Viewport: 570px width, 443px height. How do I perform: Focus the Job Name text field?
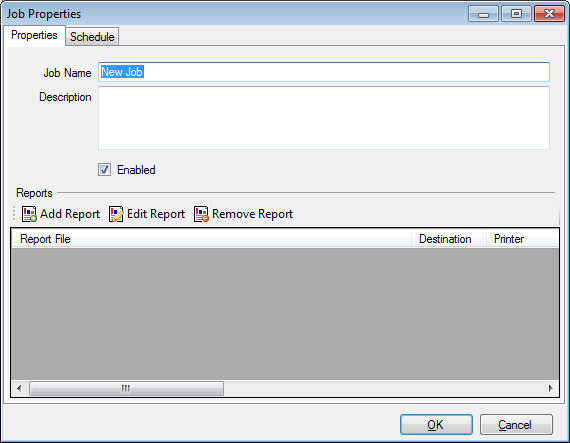point(324,72)
